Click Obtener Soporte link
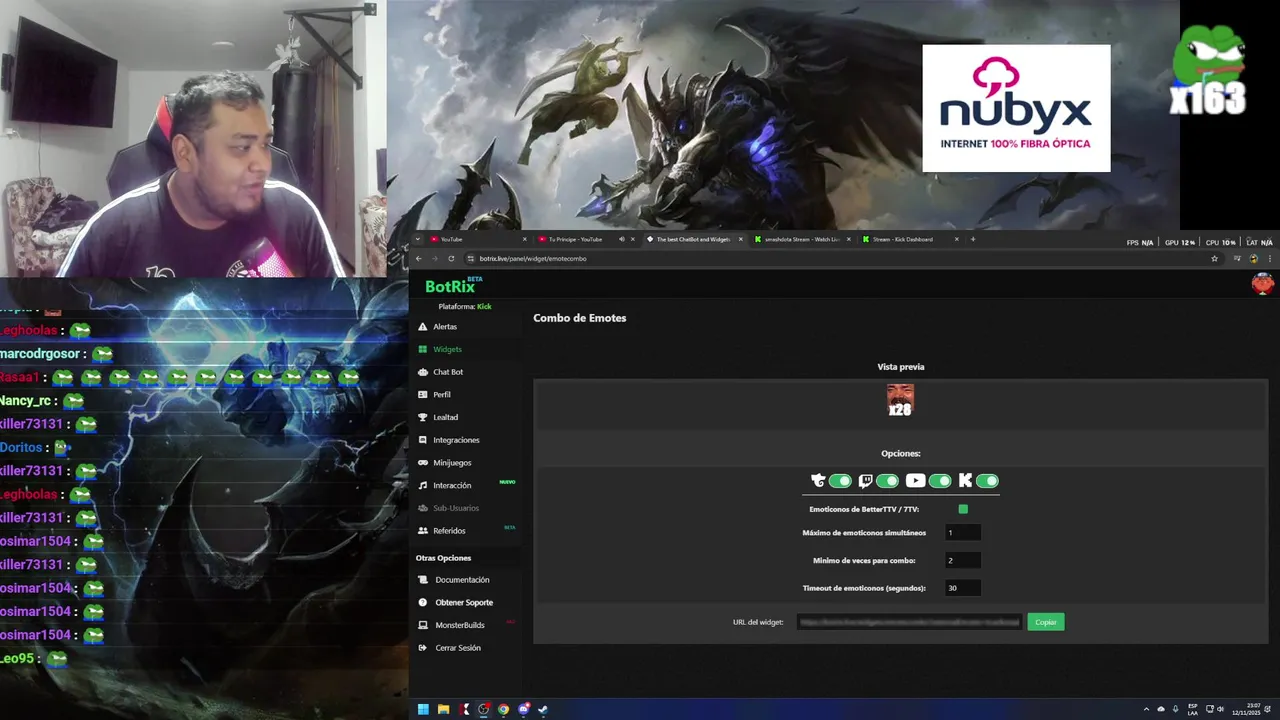The image size is (1280, 720). point(464,603)
